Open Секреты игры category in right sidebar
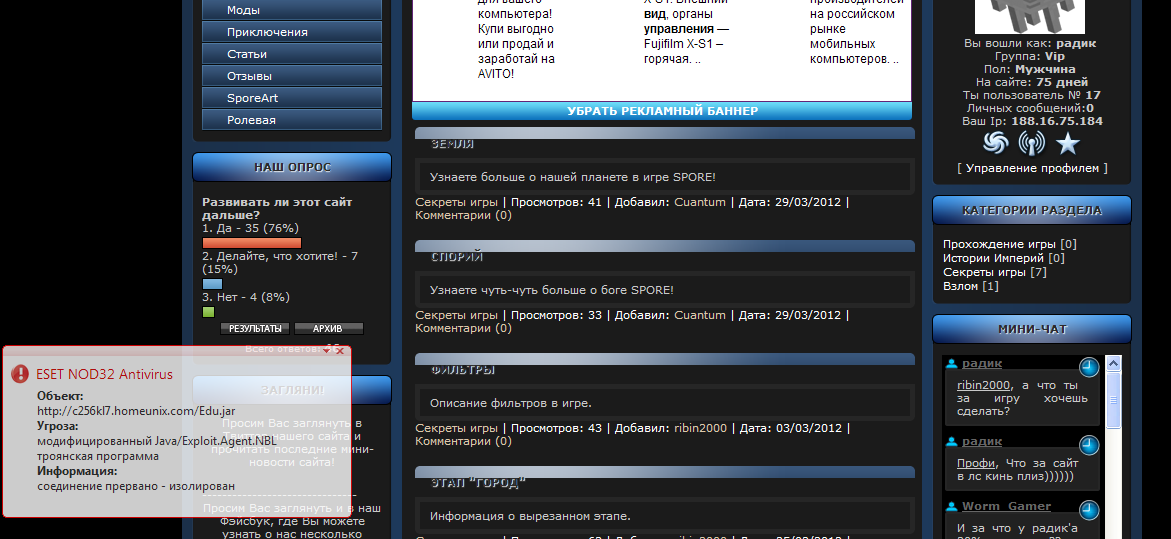This screenshot has width=1171, height=539. (x=984, y=272)
